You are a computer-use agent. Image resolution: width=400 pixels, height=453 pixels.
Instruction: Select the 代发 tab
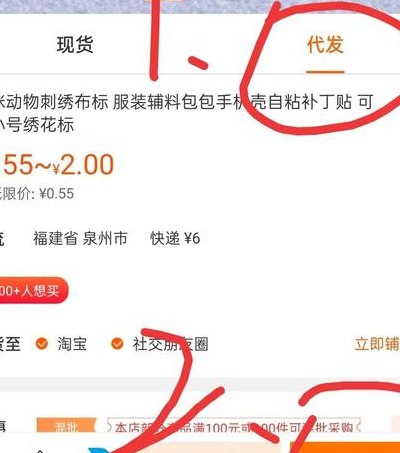[x=325, y=44]
